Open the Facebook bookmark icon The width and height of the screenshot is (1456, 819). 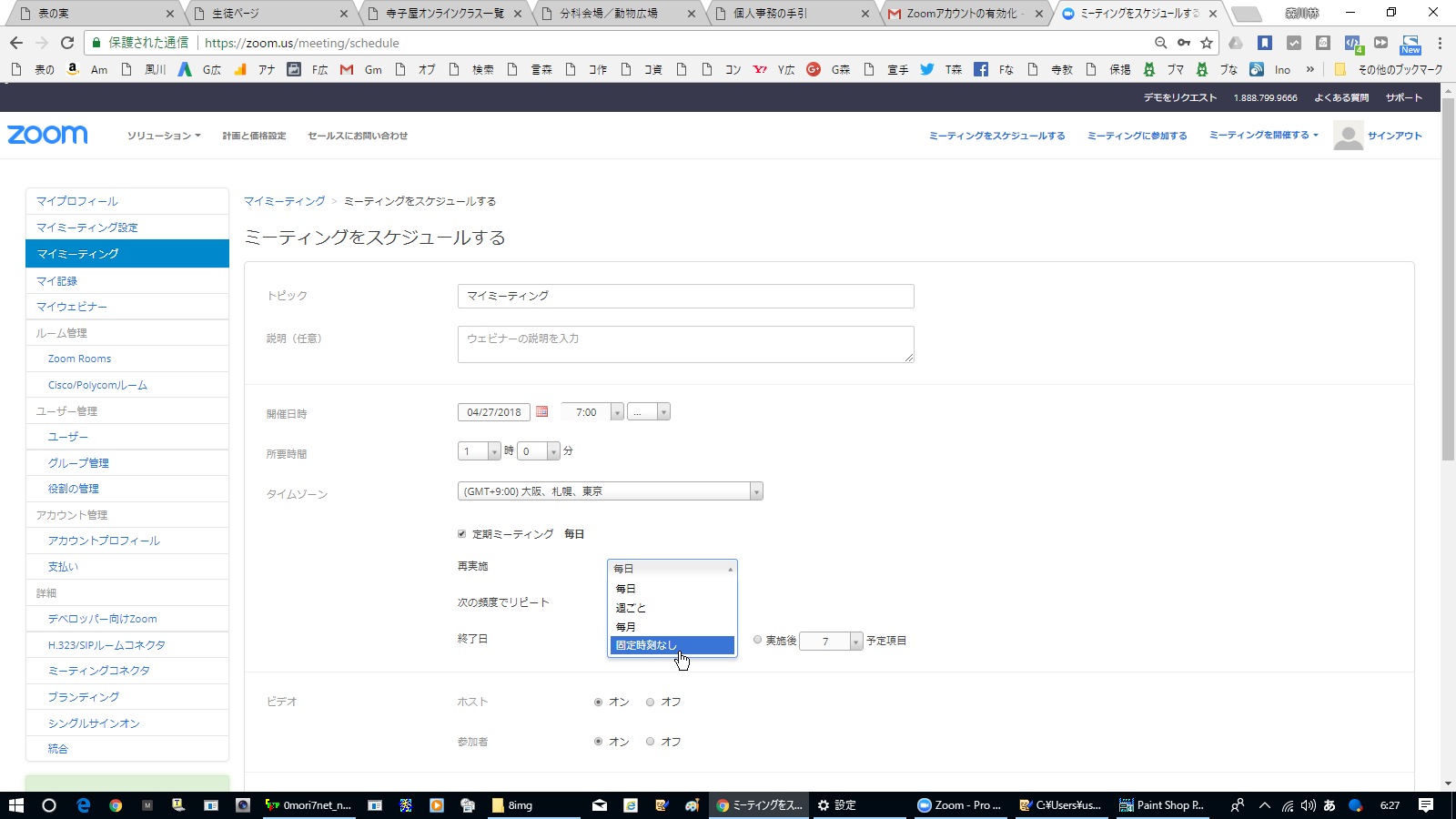[981, 69]
